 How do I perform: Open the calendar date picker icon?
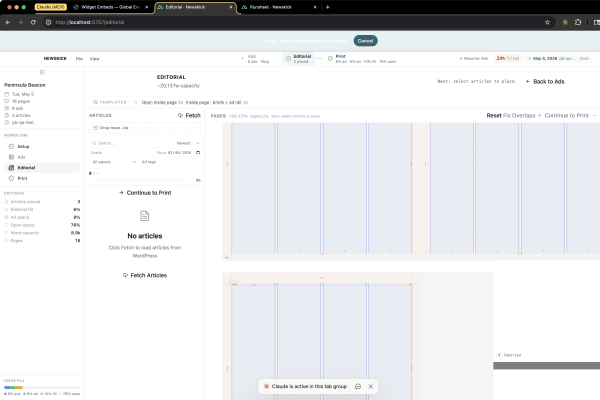pos(198,152)
